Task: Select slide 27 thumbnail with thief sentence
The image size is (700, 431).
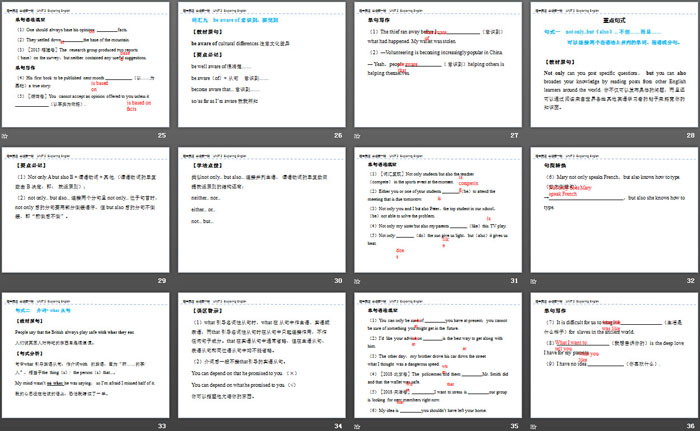Action: coord(438,65)
